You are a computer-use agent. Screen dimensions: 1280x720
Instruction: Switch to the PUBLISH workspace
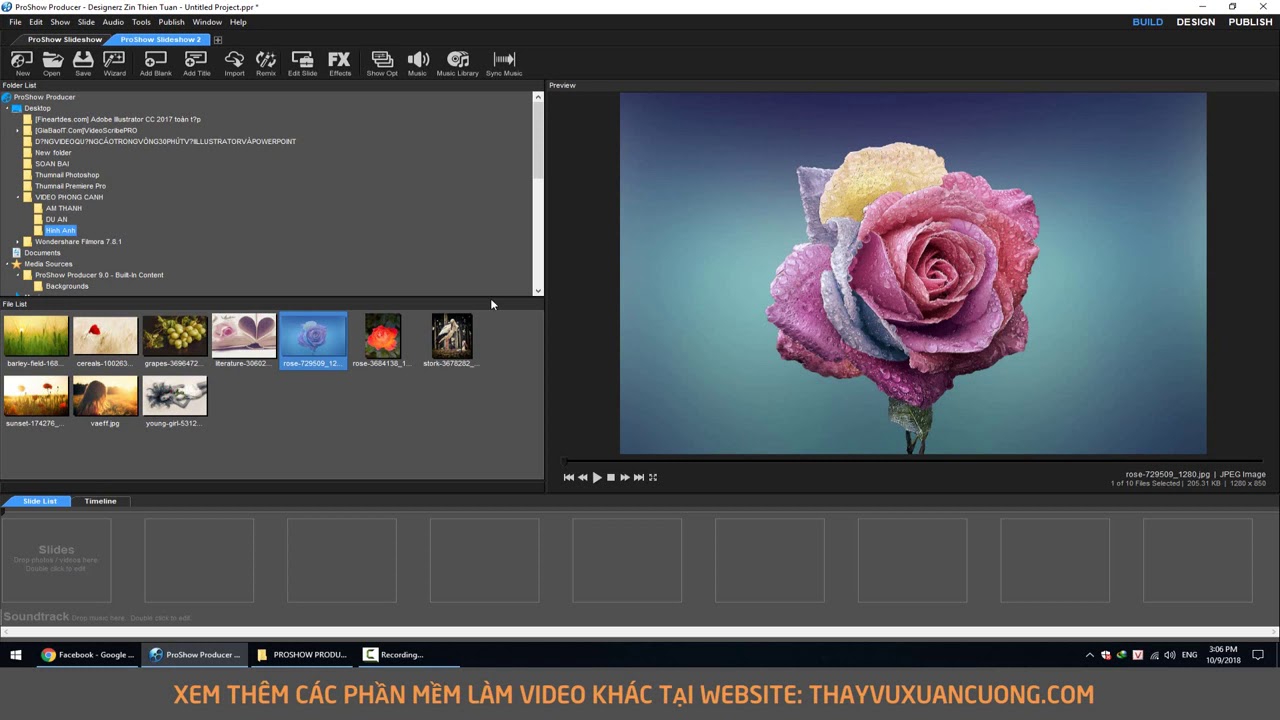(x=1250, y=22)
